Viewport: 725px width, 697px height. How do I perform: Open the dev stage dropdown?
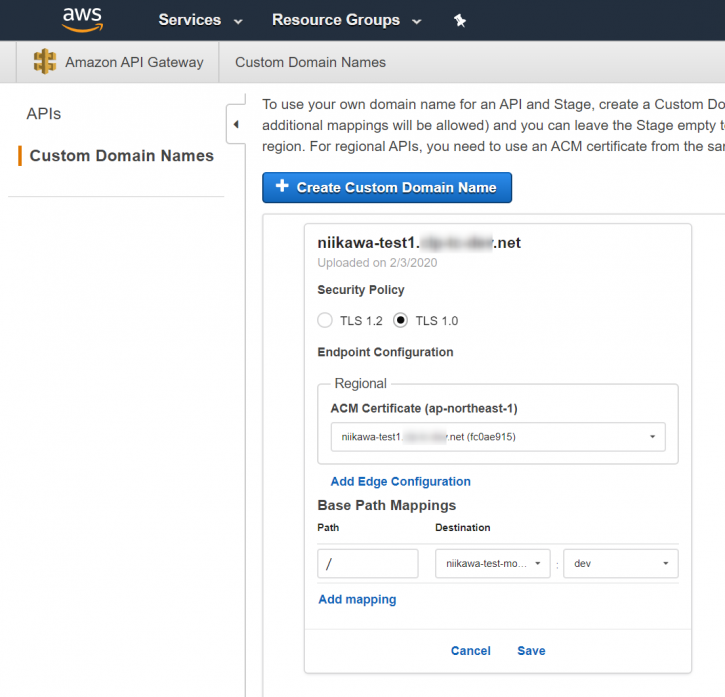[621, 563]
